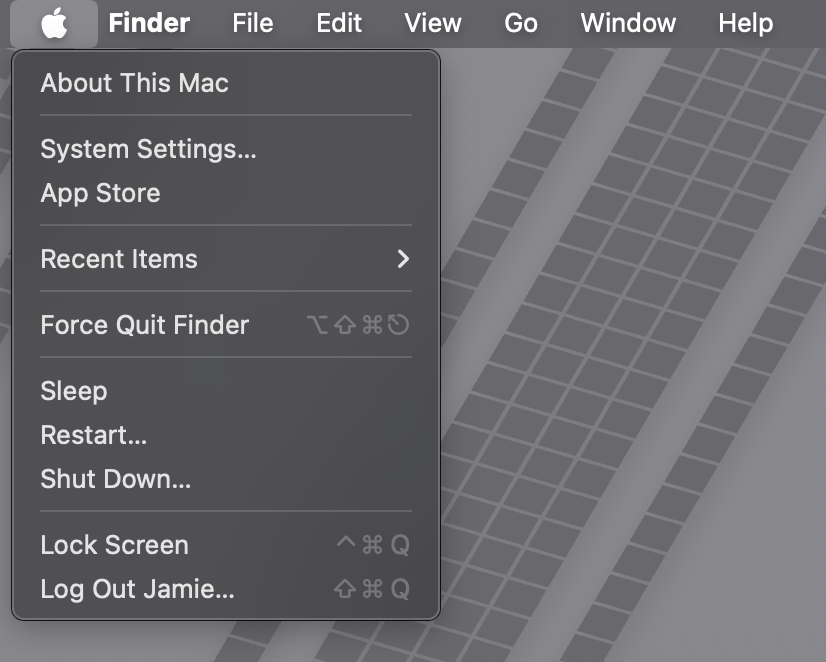Choose Restart from the menu
The height and width of the screenshot is (662, 826).
tap(93, 435)
